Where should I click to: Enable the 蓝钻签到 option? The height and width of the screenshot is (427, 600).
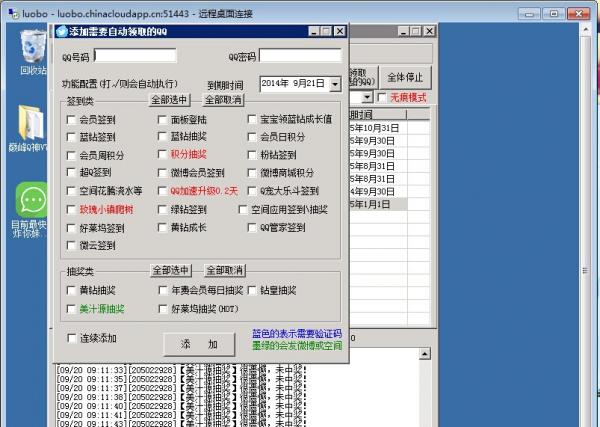point(71,137)
